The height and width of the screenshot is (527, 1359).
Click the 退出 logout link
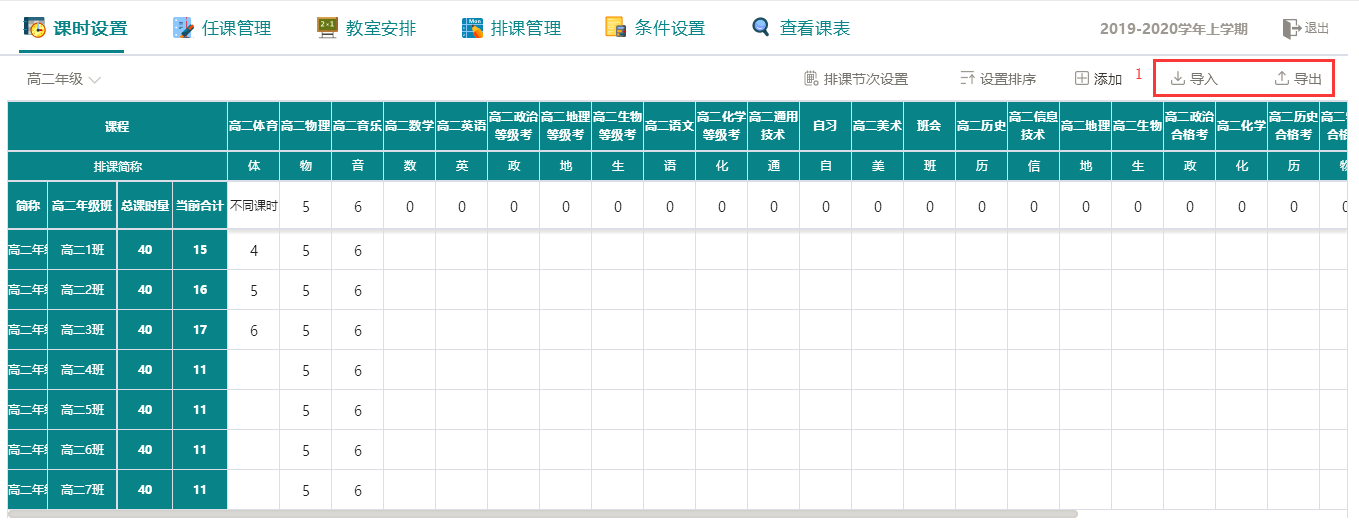[1306, 28]
